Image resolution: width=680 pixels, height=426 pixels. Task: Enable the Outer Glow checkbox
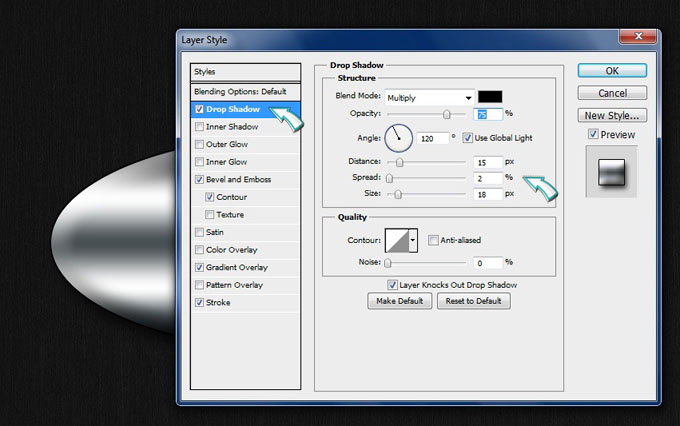coord(199,144)
